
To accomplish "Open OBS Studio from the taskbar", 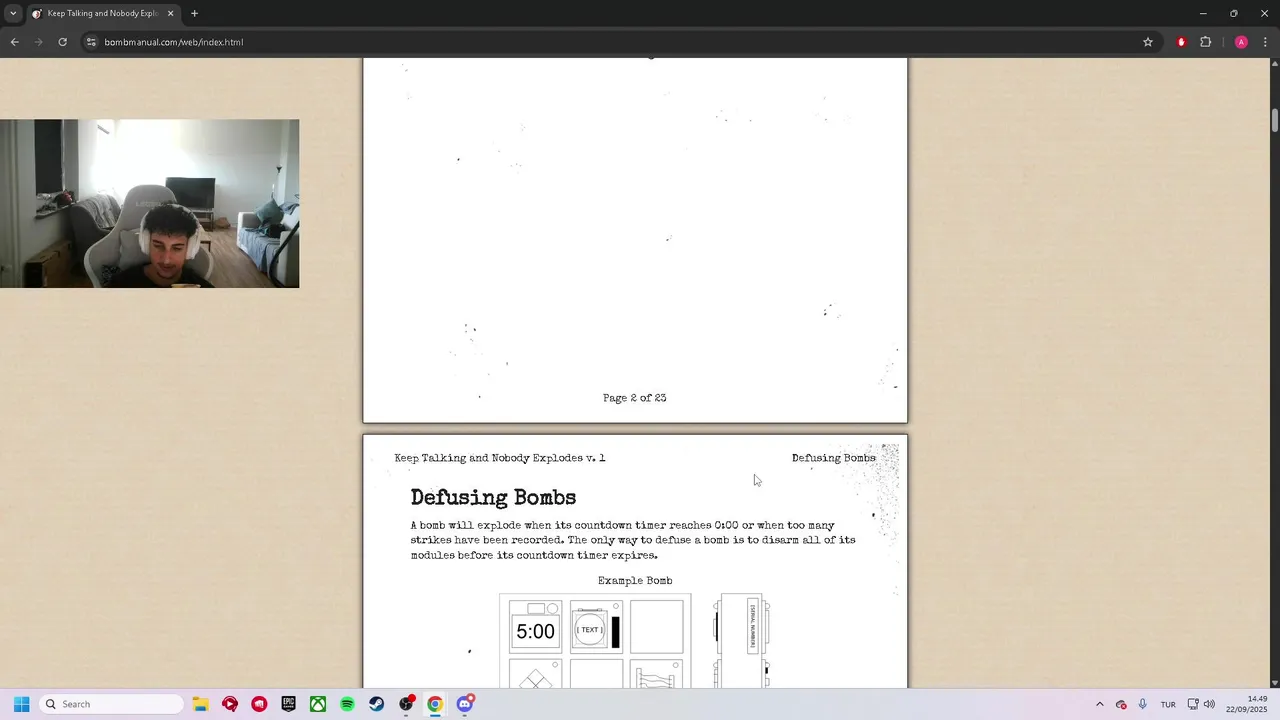I will [x=406, y=704].
